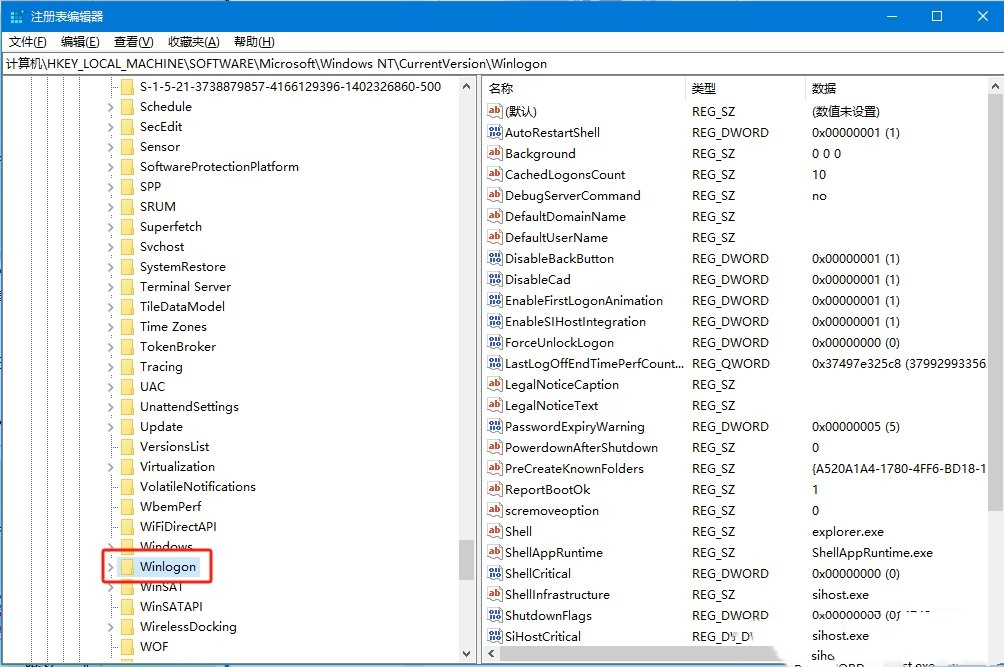Click the AutoRestartShell DWORD value icon

click(494, 132)
